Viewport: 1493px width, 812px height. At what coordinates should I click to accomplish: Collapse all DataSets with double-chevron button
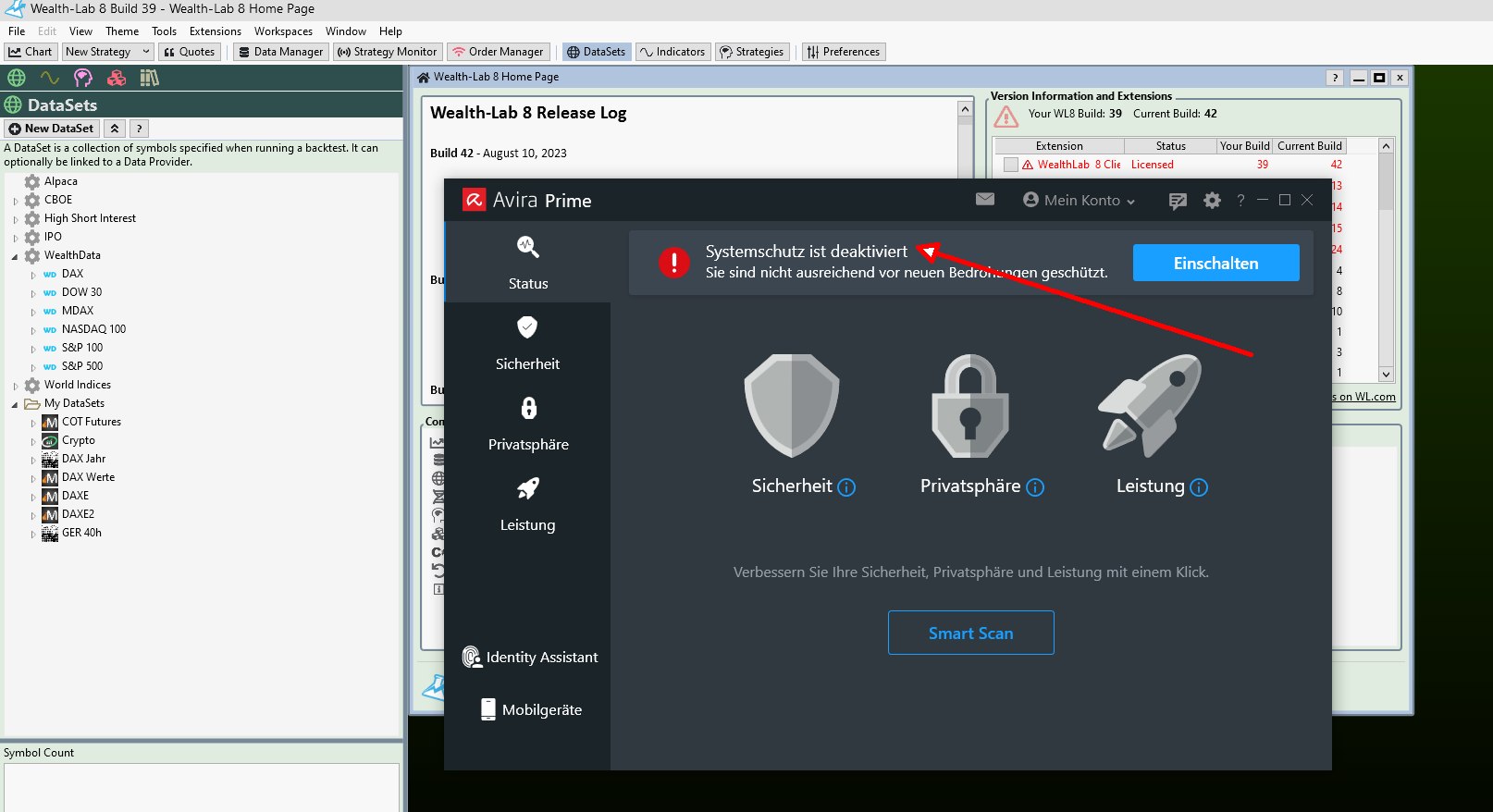click(x=114, y=129)
